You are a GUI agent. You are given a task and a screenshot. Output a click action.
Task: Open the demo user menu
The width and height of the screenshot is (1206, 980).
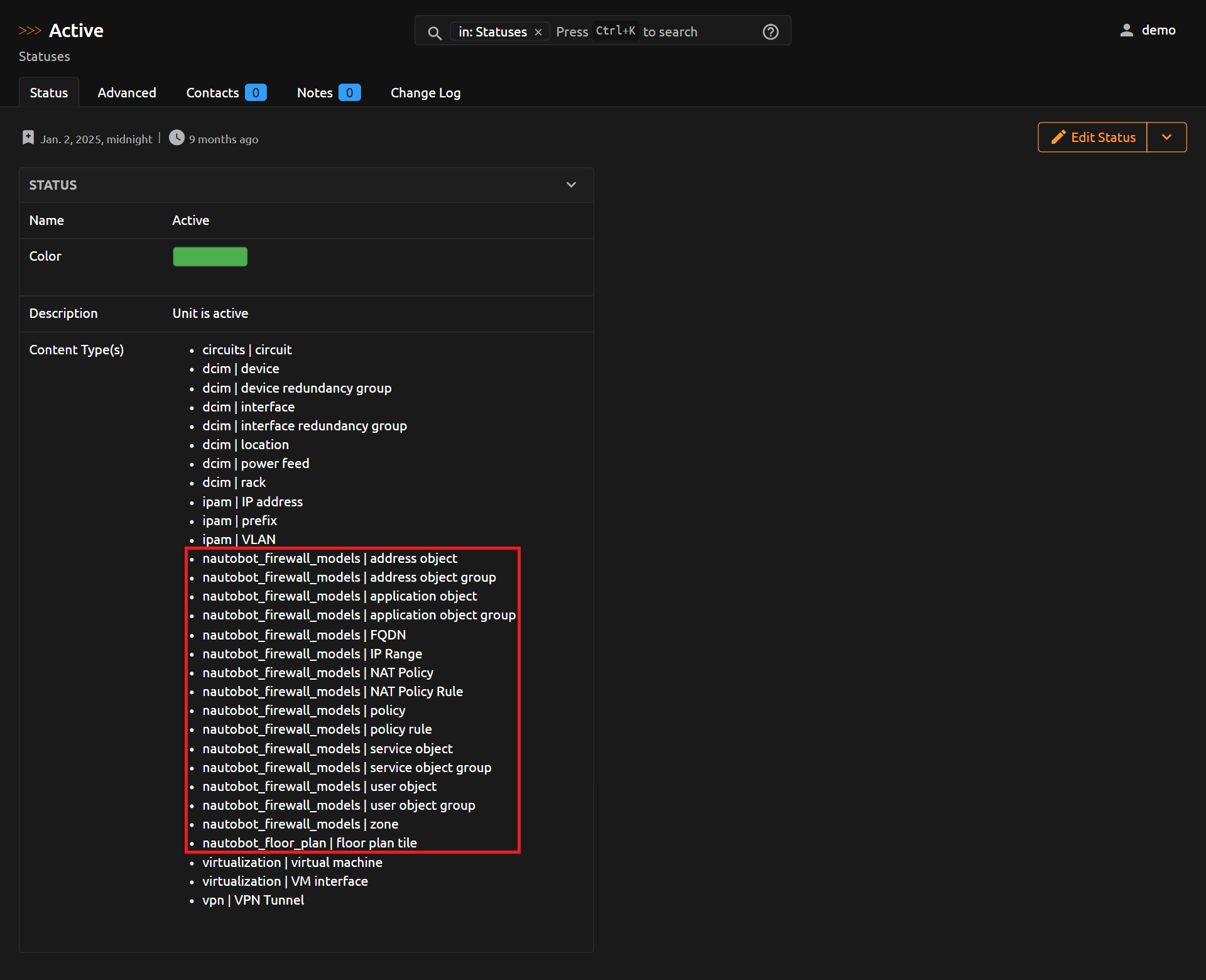1158,30
